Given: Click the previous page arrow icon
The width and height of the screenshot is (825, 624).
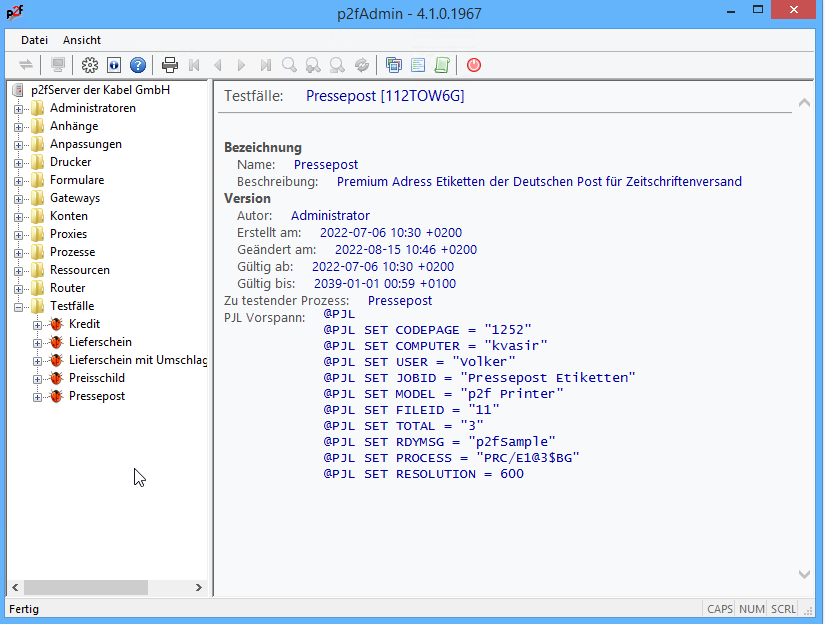Looking at the screenshot, I should [x=218, y=65].
